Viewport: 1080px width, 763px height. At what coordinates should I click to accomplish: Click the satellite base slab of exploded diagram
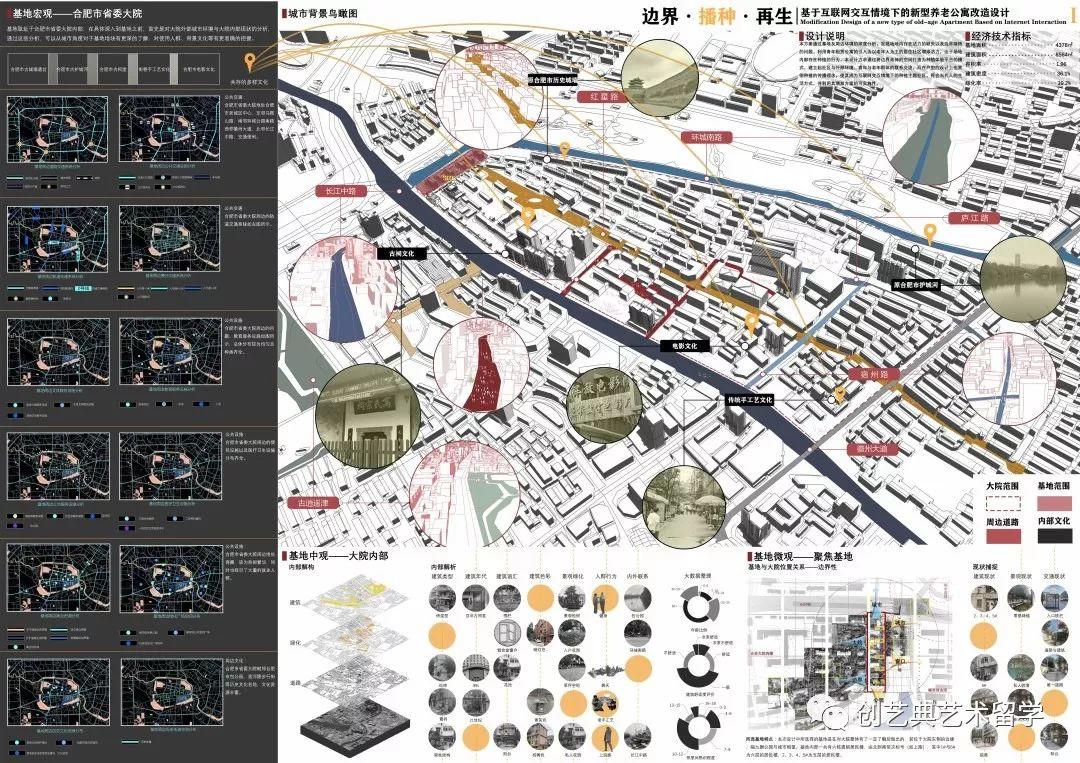pos(353,727)
